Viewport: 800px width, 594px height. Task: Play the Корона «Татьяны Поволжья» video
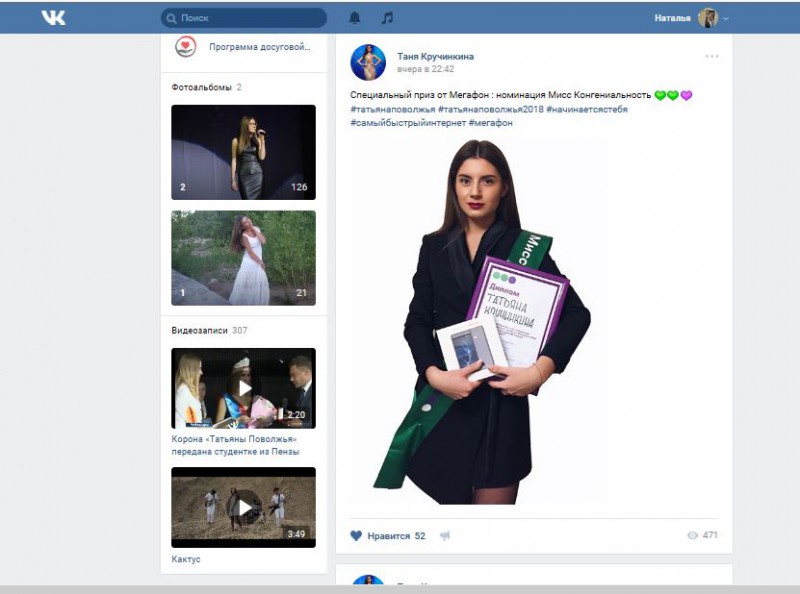coord(243,388)
